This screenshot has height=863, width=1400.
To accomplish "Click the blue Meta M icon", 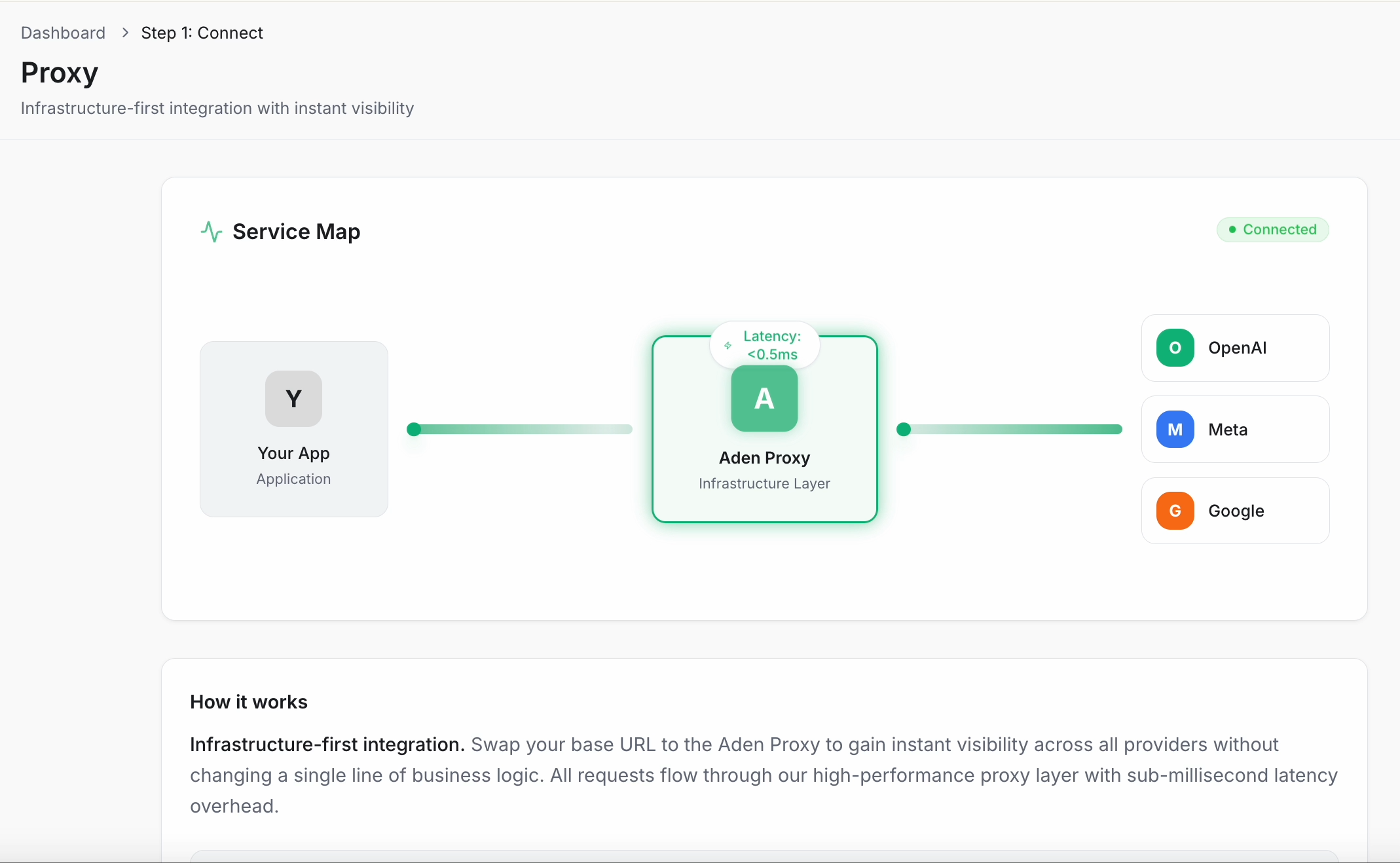I will pos(1175,430).
